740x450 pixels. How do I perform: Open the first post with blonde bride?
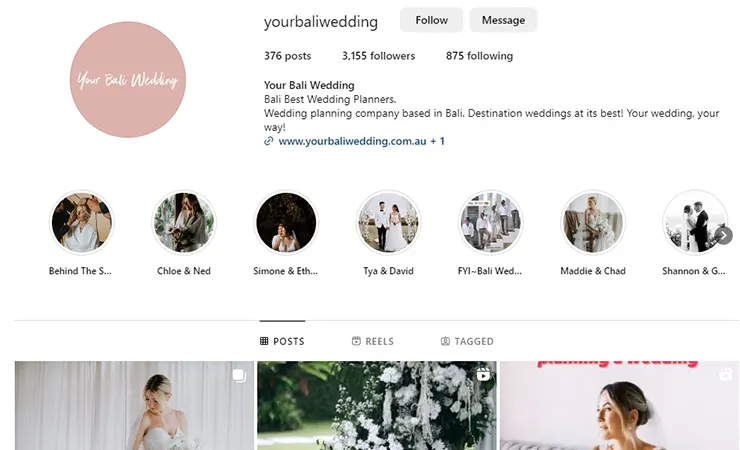135,406
